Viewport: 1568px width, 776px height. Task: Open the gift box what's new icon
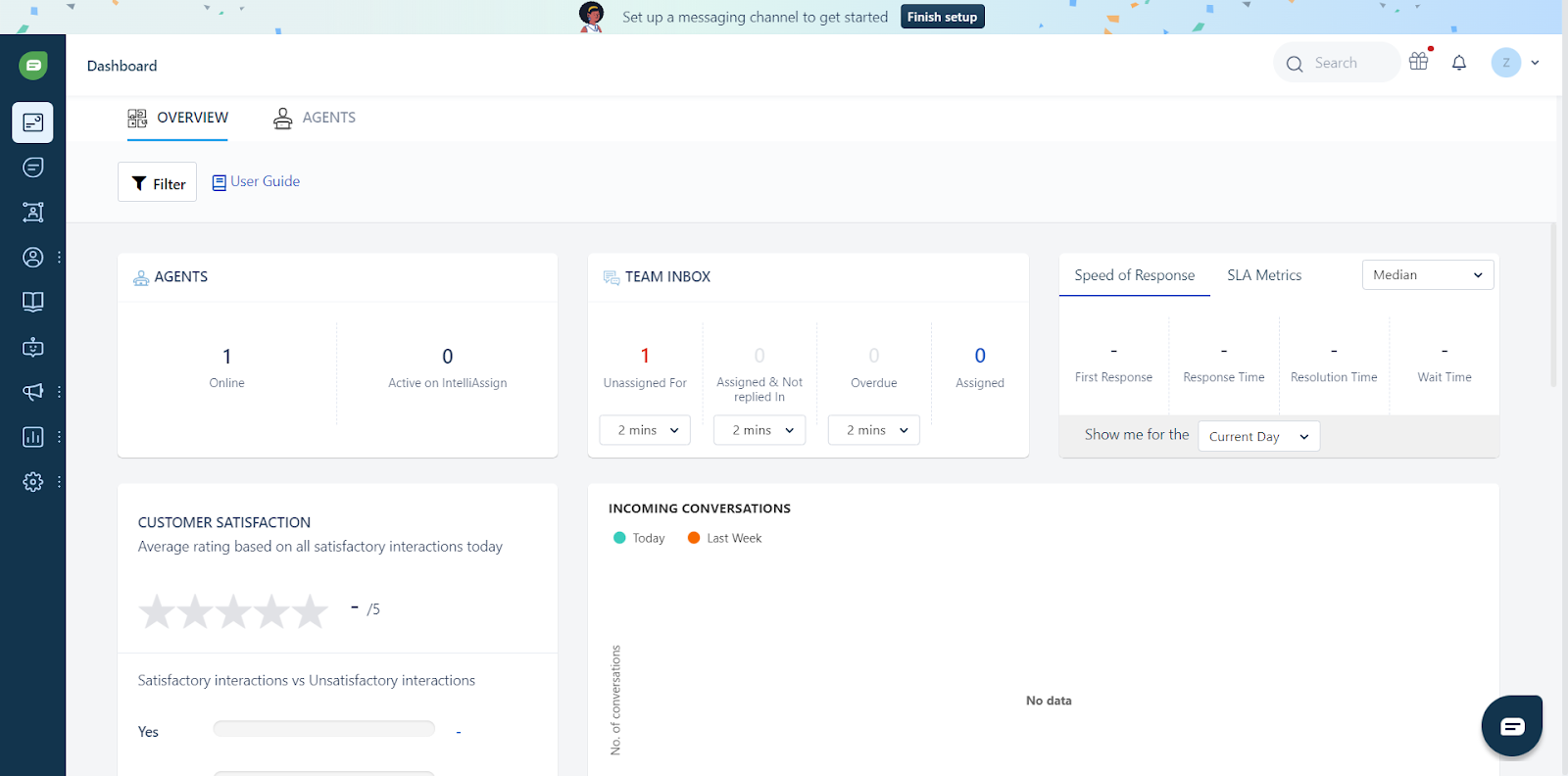[1418, 62]
